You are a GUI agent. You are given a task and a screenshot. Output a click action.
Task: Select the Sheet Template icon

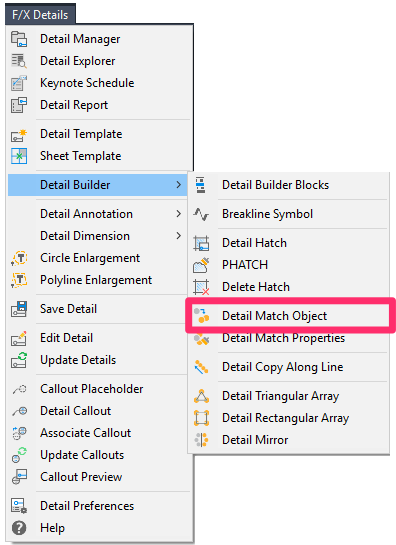click(x=19, y=156)
